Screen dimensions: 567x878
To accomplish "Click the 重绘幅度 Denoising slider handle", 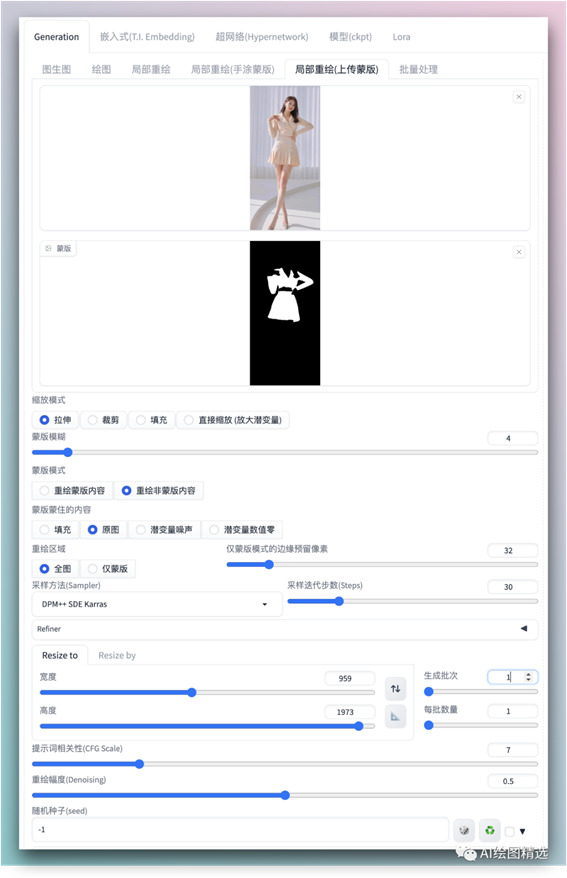I will pyautogui.click(x=285, y=795).
